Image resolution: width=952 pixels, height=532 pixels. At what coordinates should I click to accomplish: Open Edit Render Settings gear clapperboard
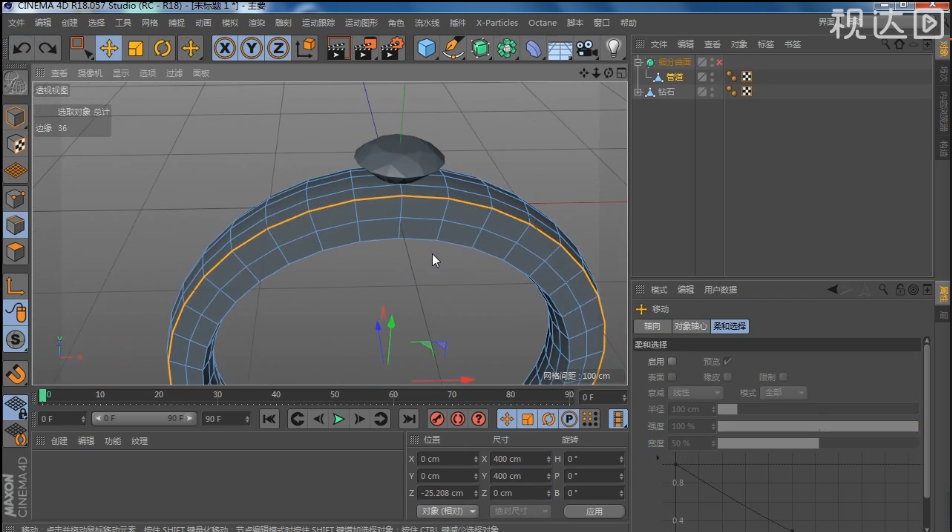point(393,48)
